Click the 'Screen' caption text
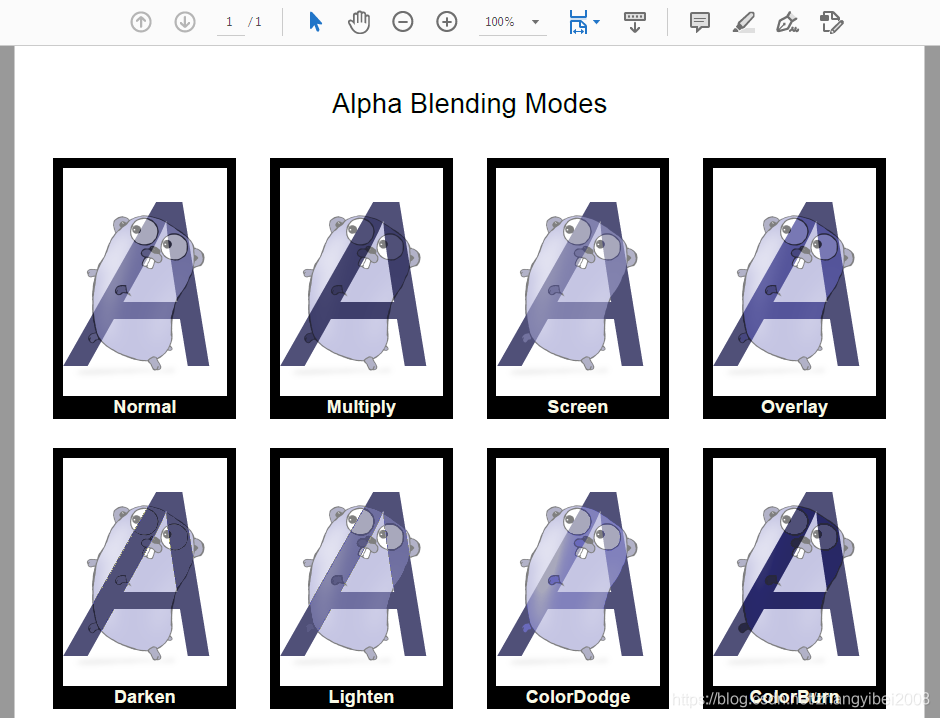This screenshot has height=718, width=940. click(x=578, y=407)
